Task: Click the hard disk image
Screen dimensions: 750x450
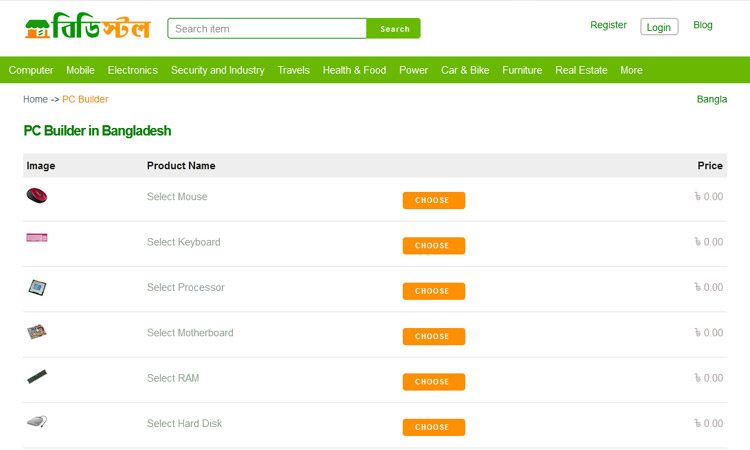Action: click(37, 422)
